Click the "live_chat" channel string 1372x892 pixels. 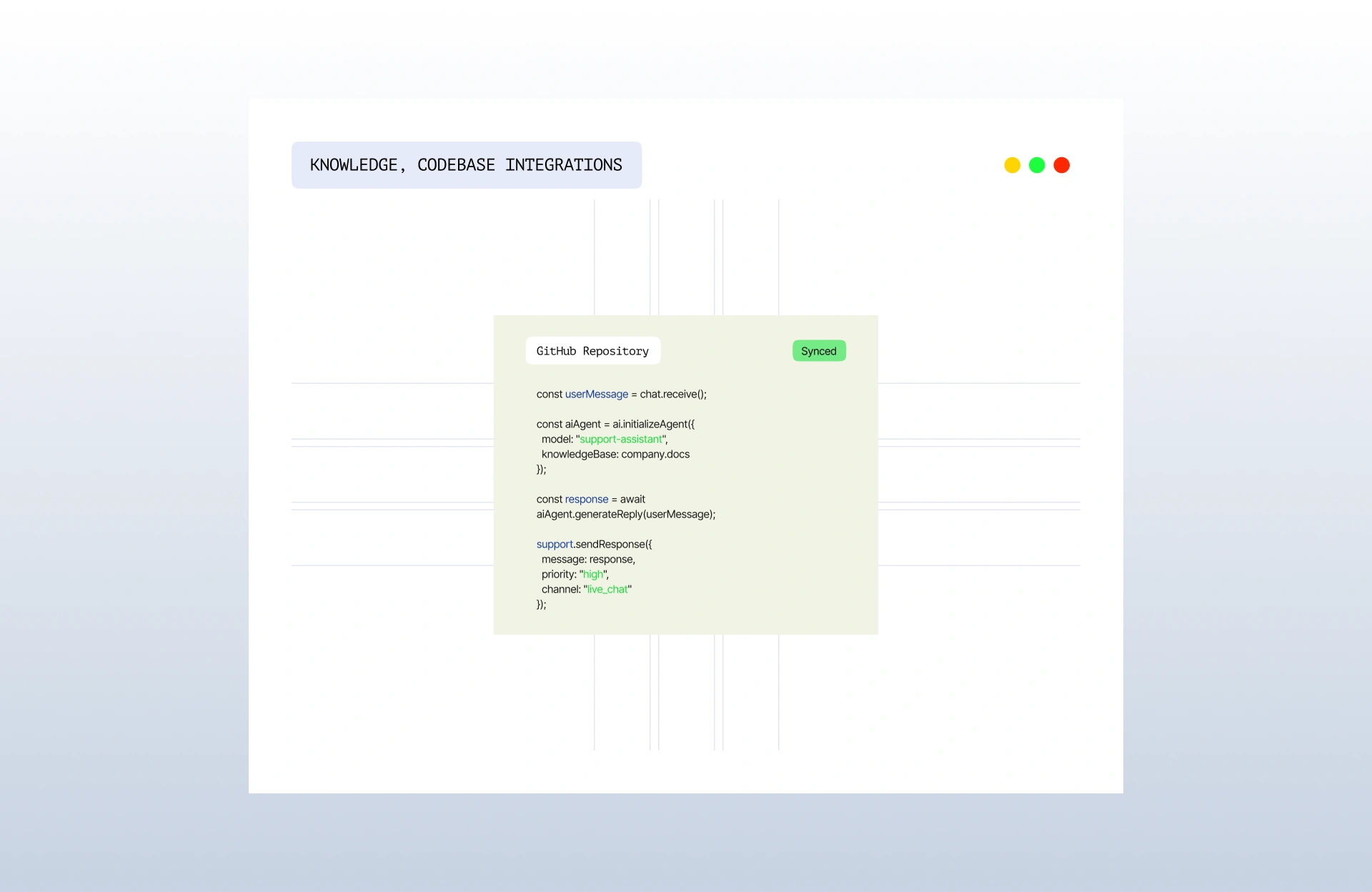[x=607, y=589]
